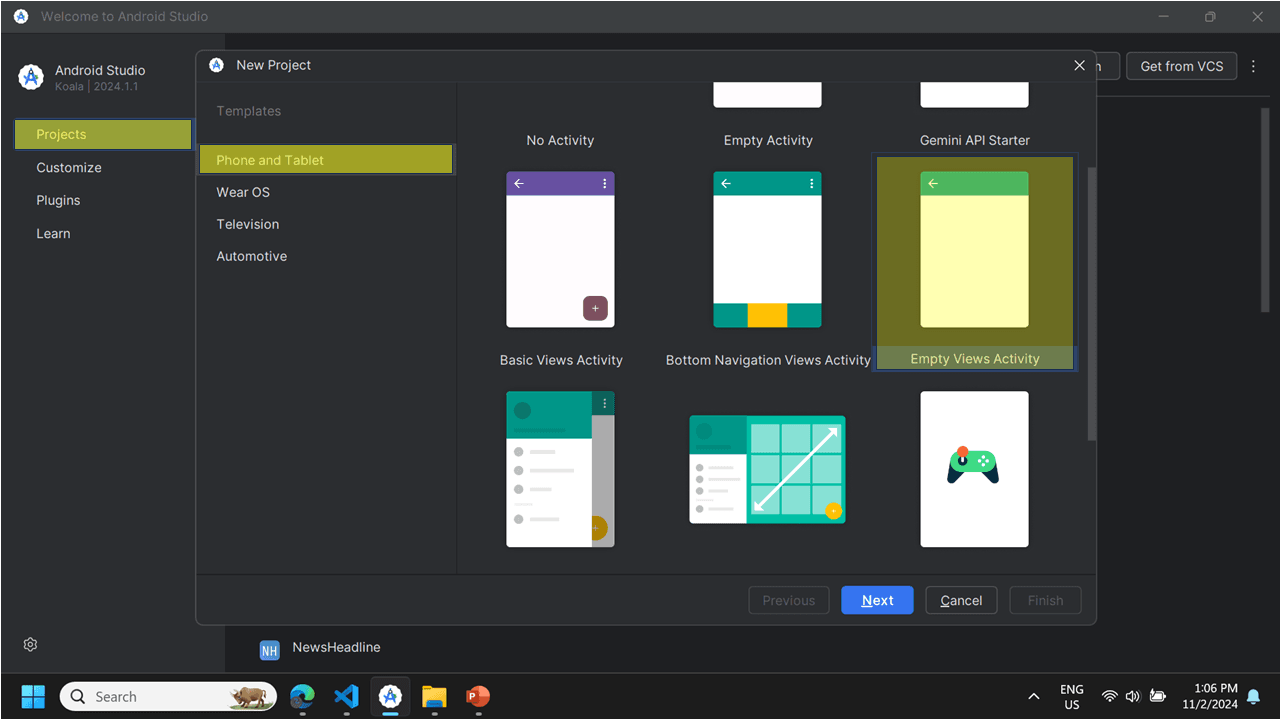Select Television category
Viewport: 1280px width, 720px height.
coord(248,224)
